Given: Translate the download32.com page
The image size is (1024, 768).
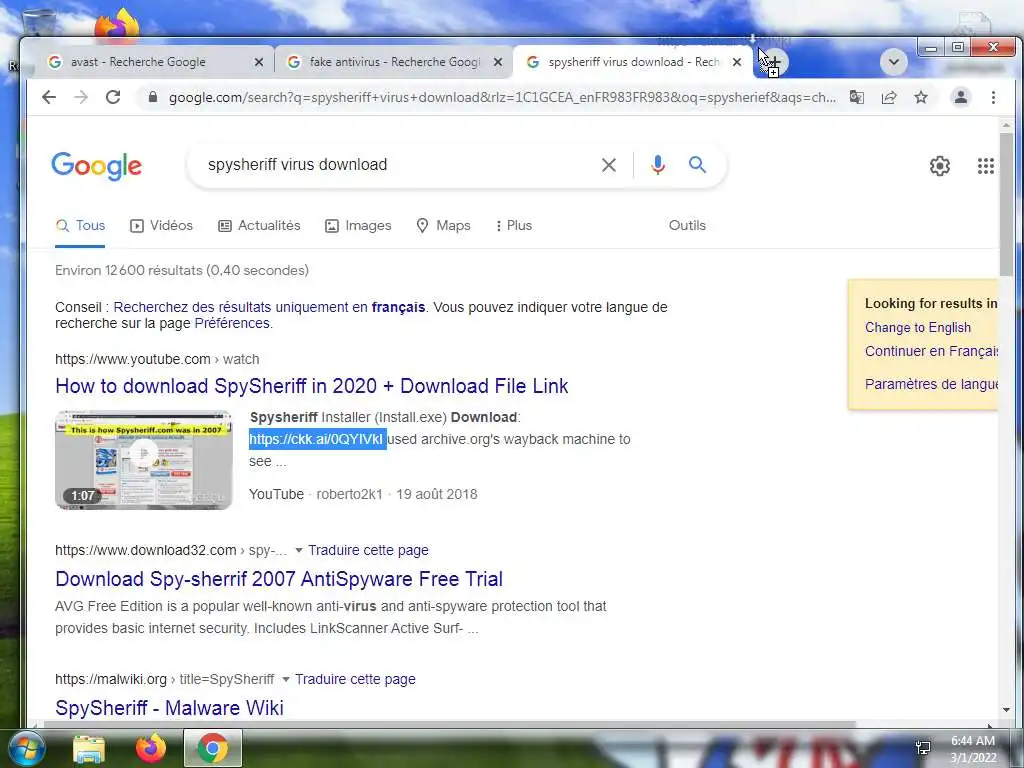Looking at the screenshot, I should [x=368, y=551].
